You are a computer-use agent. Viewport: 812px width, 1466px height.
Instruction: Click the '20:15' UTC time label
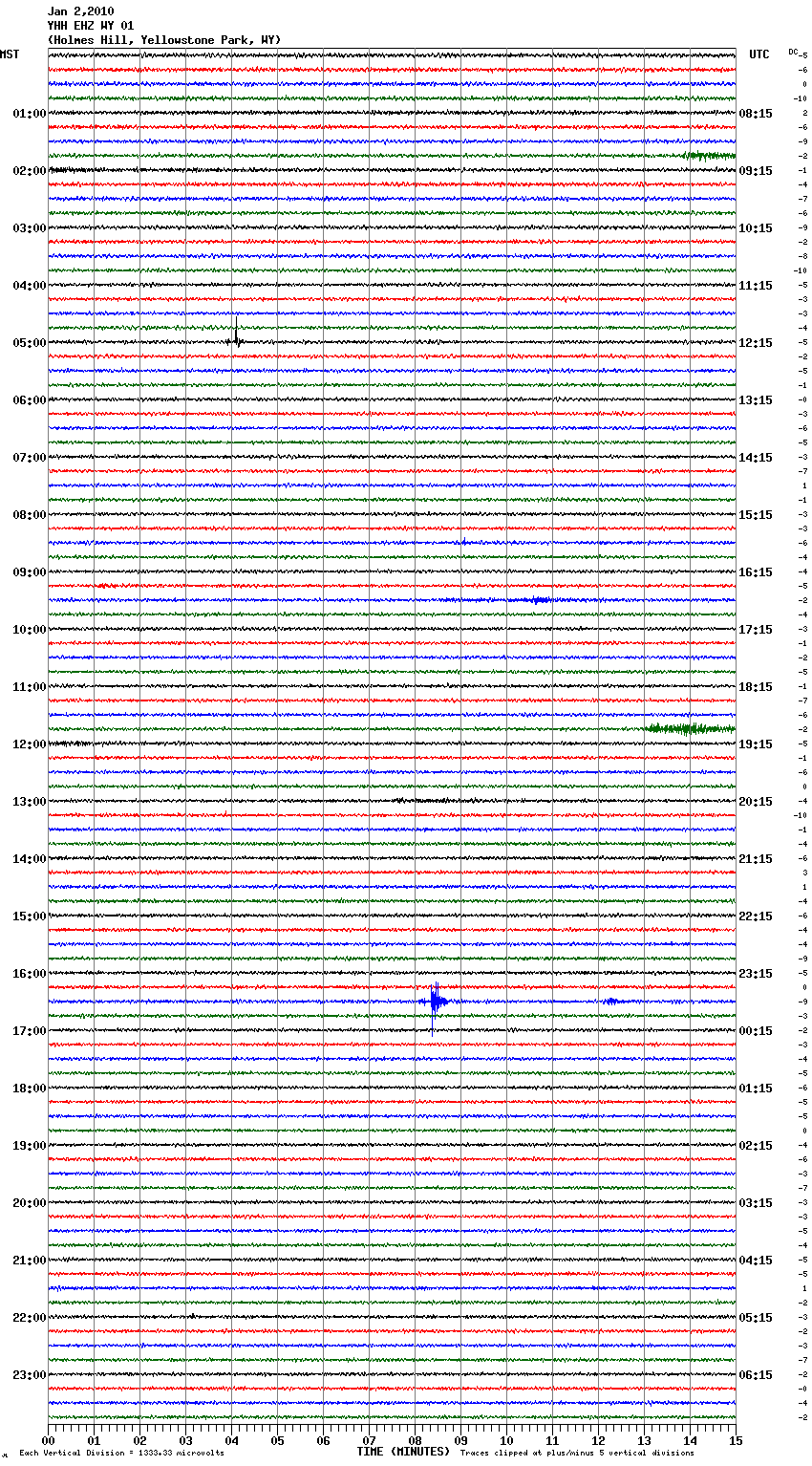756,802
